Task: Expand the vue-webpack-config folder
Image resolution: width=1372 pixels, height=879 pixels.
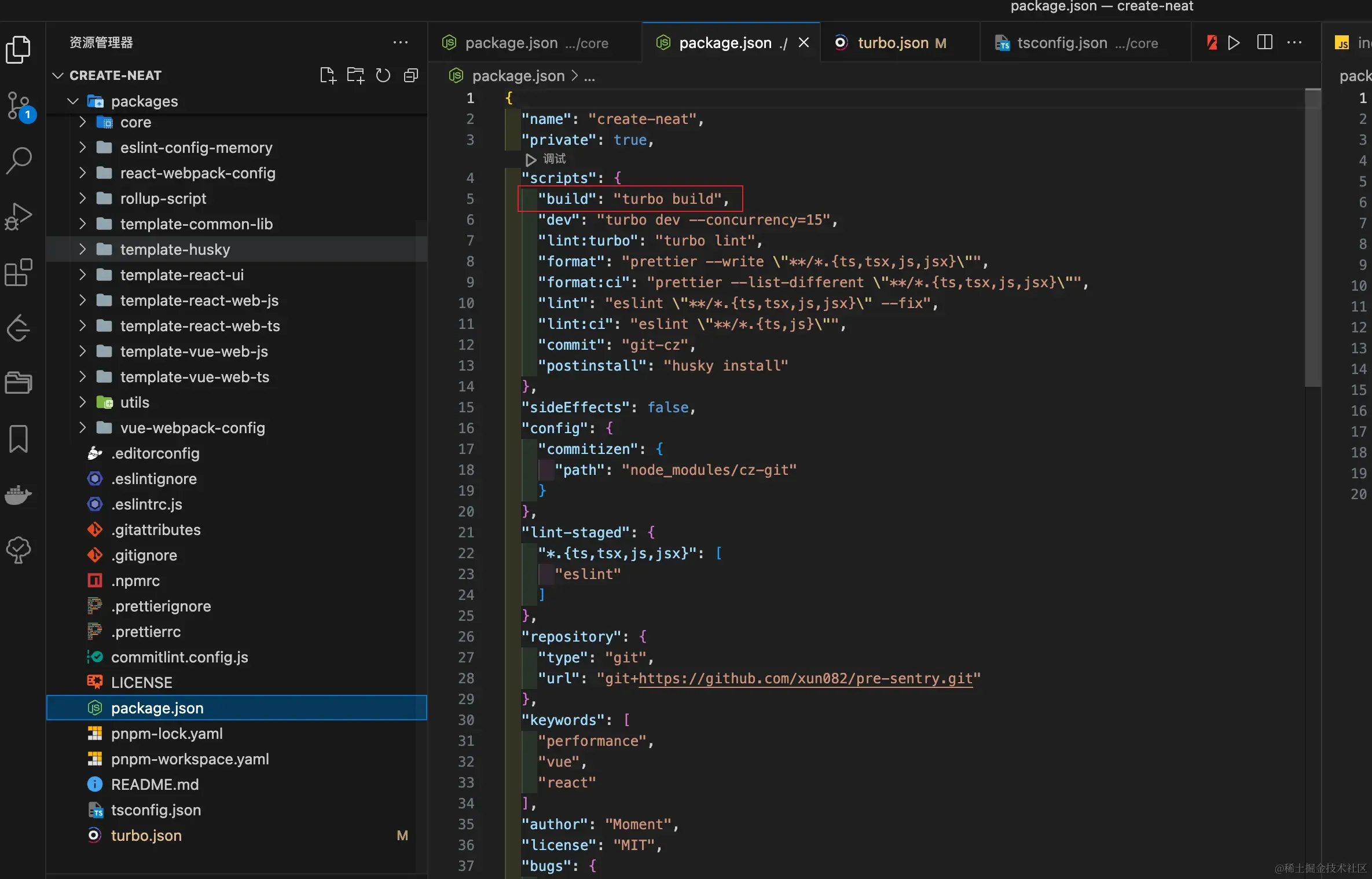Action: 82,428
